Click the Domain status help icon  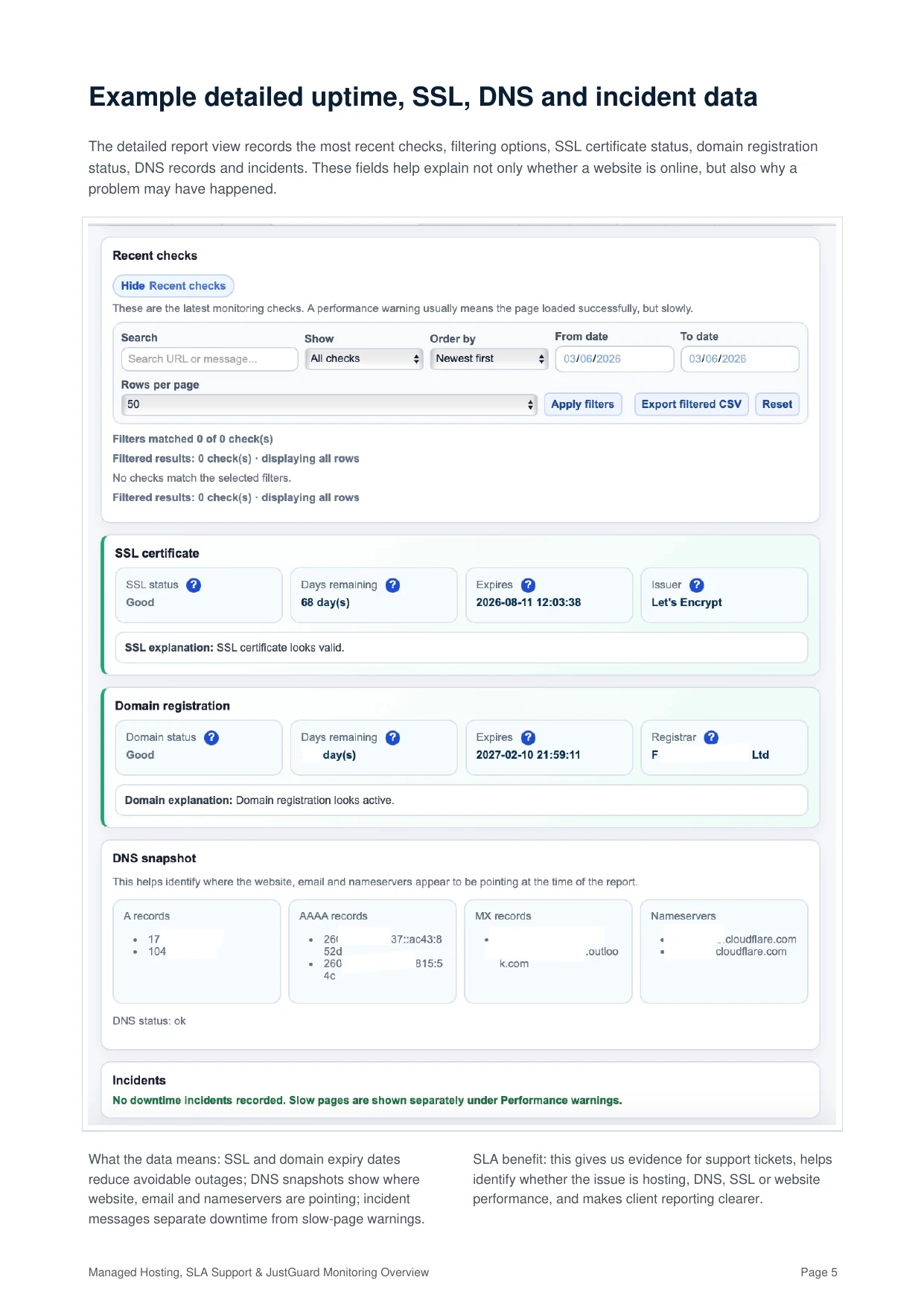tap(211, 738)
